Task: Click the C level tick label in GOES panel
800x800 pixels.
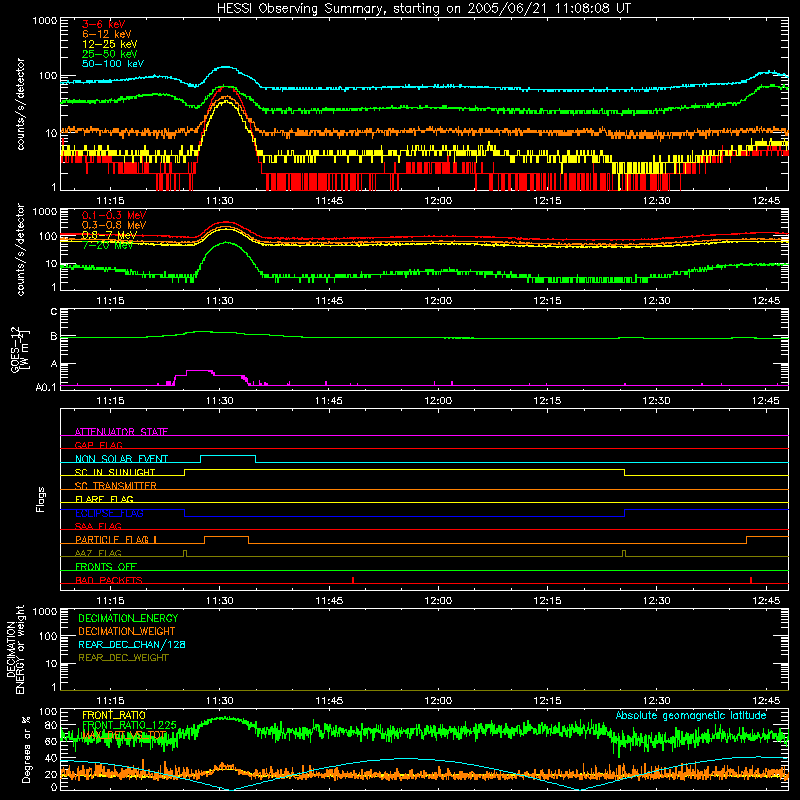Action: [x=54, y=311]
